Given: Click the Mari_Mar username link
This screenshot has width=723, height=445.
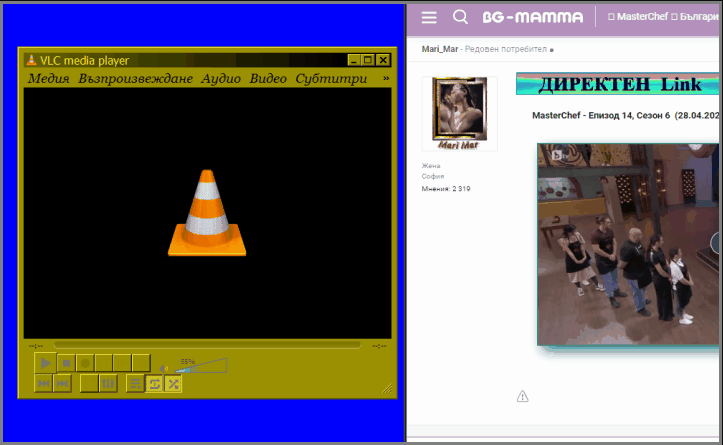Looking at the screenshot, I should pos(439,48).
